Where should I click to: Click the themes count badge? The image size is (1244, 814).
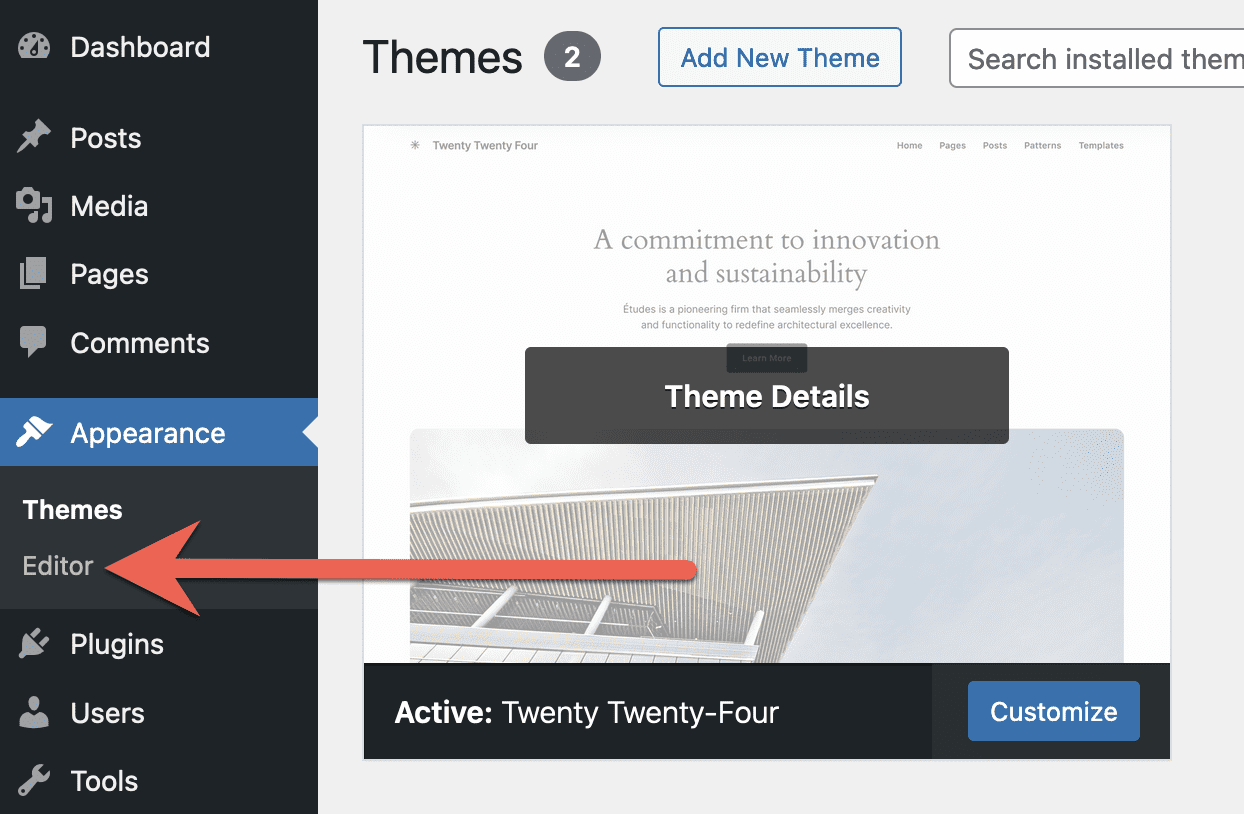pyautogui.click(x=572, y=58)
